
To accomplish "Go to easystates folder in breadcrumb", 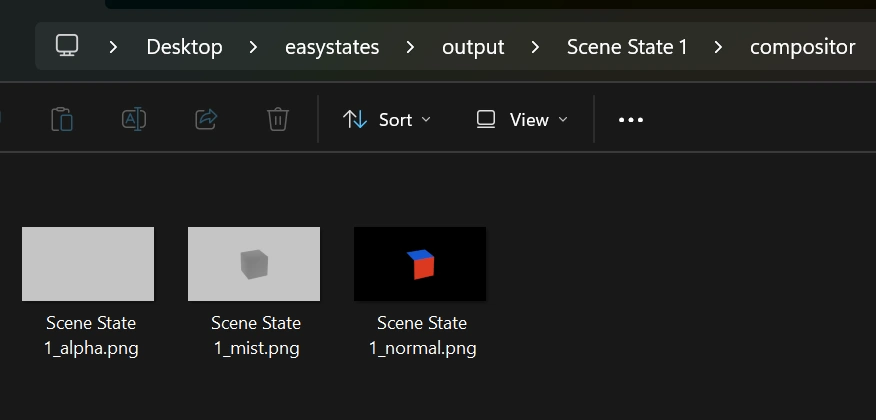I will pyautogui.click(x=332, y=47).
